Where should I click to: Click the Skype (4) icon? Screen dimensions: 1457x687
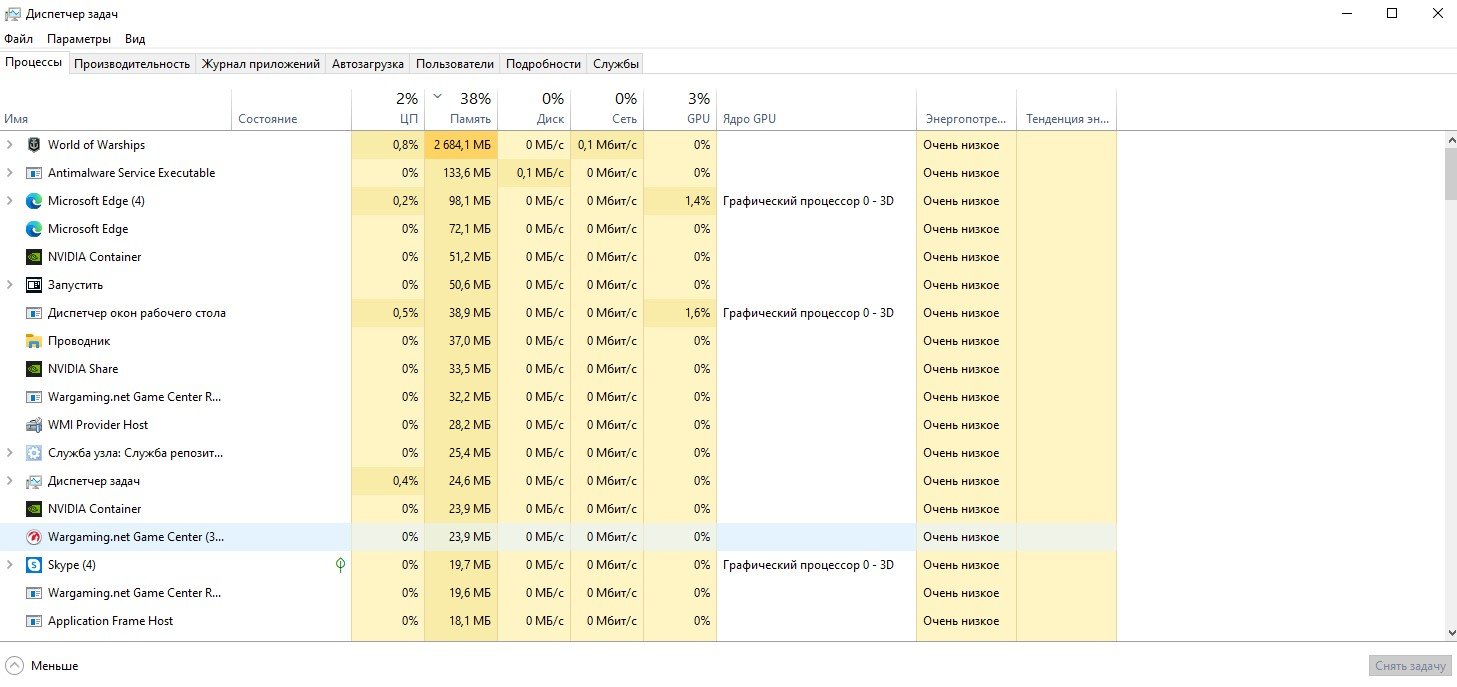click(x=33, y=565)
